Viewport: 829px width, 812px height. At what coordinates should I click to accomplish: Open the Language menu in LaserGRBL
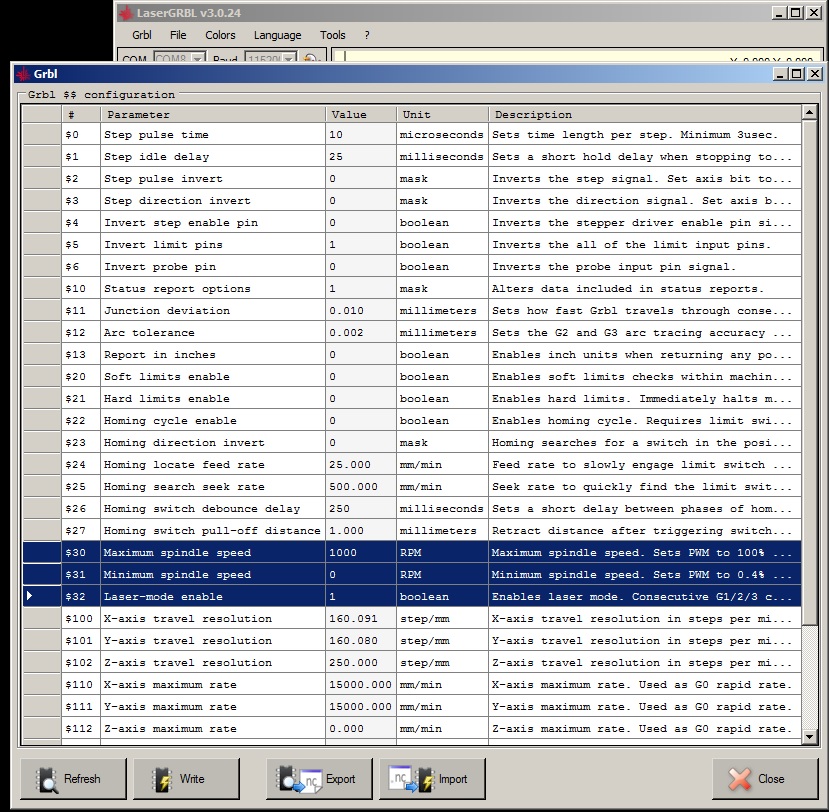coord(278,35)
